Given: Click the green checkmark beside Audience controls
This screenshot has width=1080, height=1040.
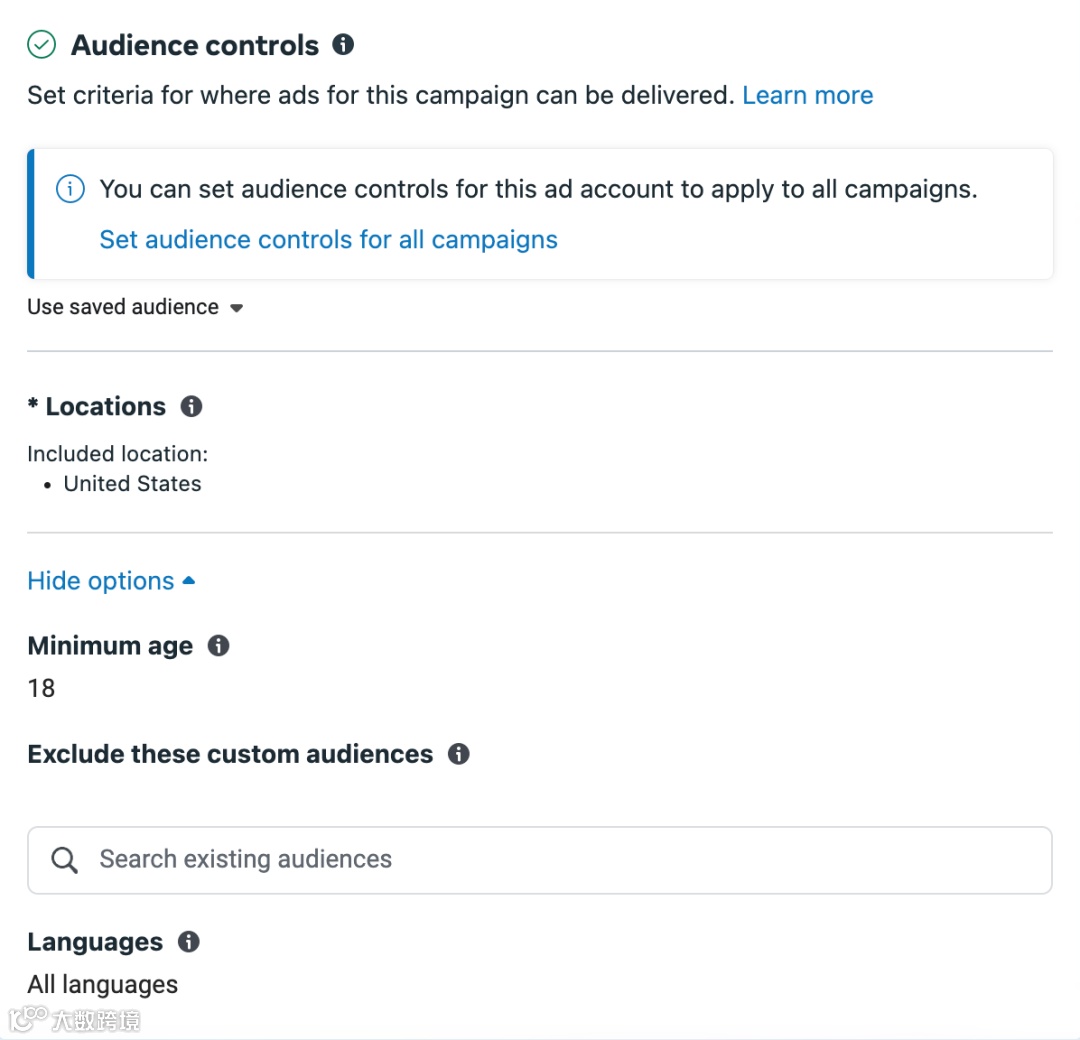Looking at the screenshot, I should [x=41, y=45].
